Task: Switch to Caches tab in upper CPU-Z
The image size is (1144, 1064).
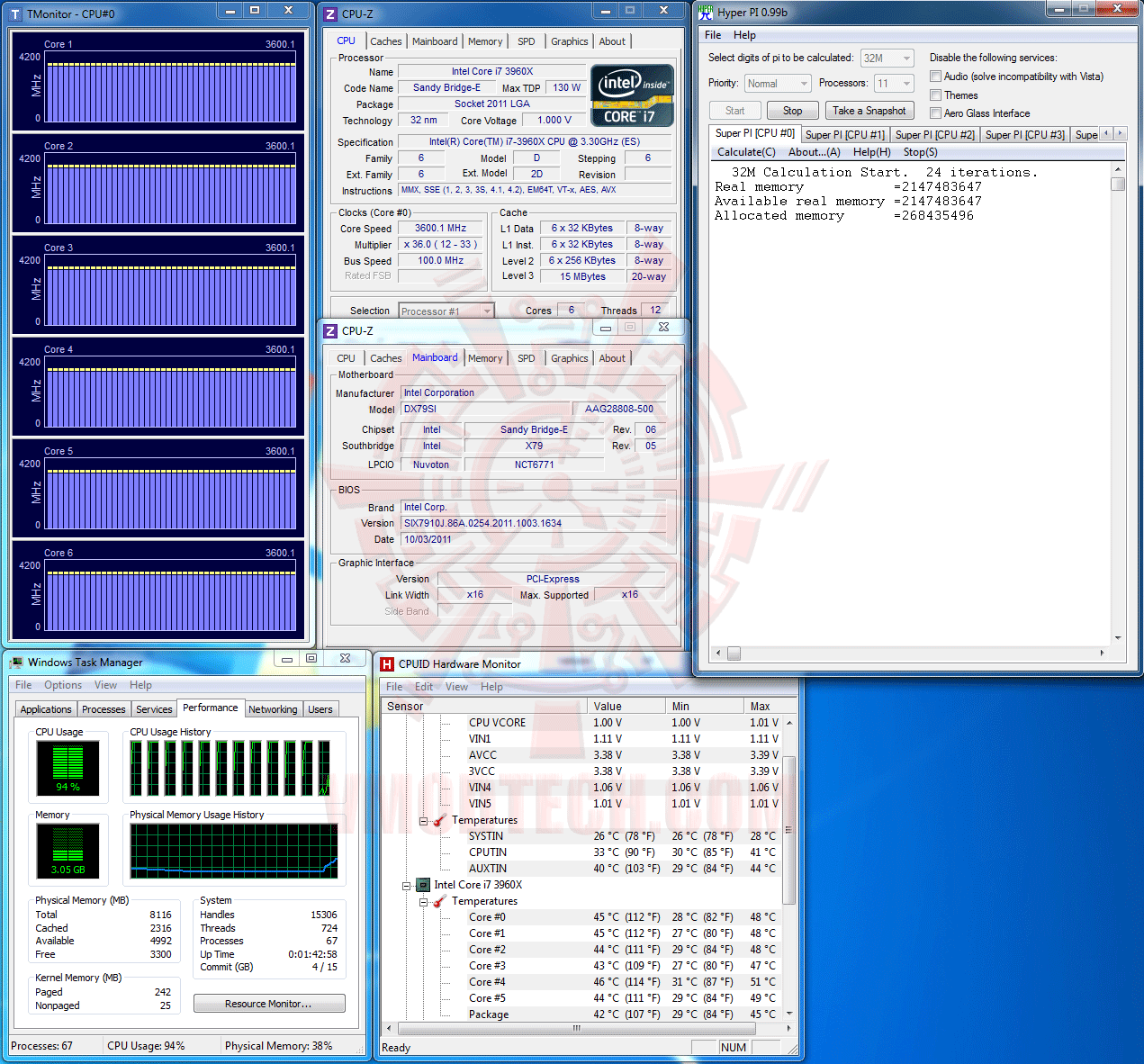Action: [386, 41]
